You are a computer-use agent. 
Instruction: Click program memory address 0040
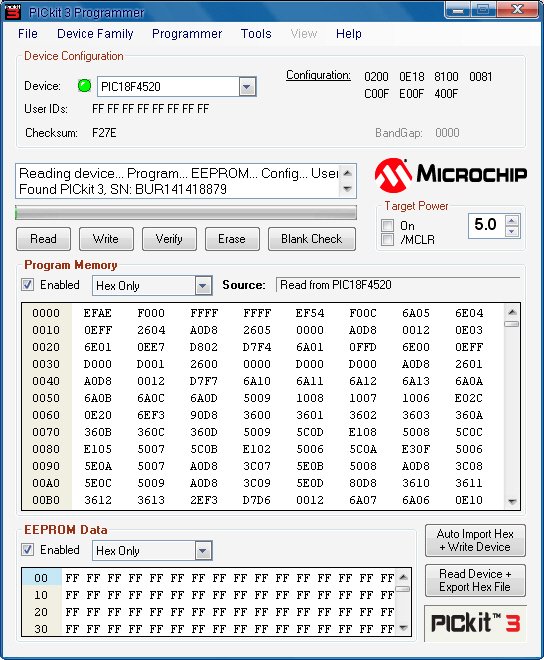[46, 381]
